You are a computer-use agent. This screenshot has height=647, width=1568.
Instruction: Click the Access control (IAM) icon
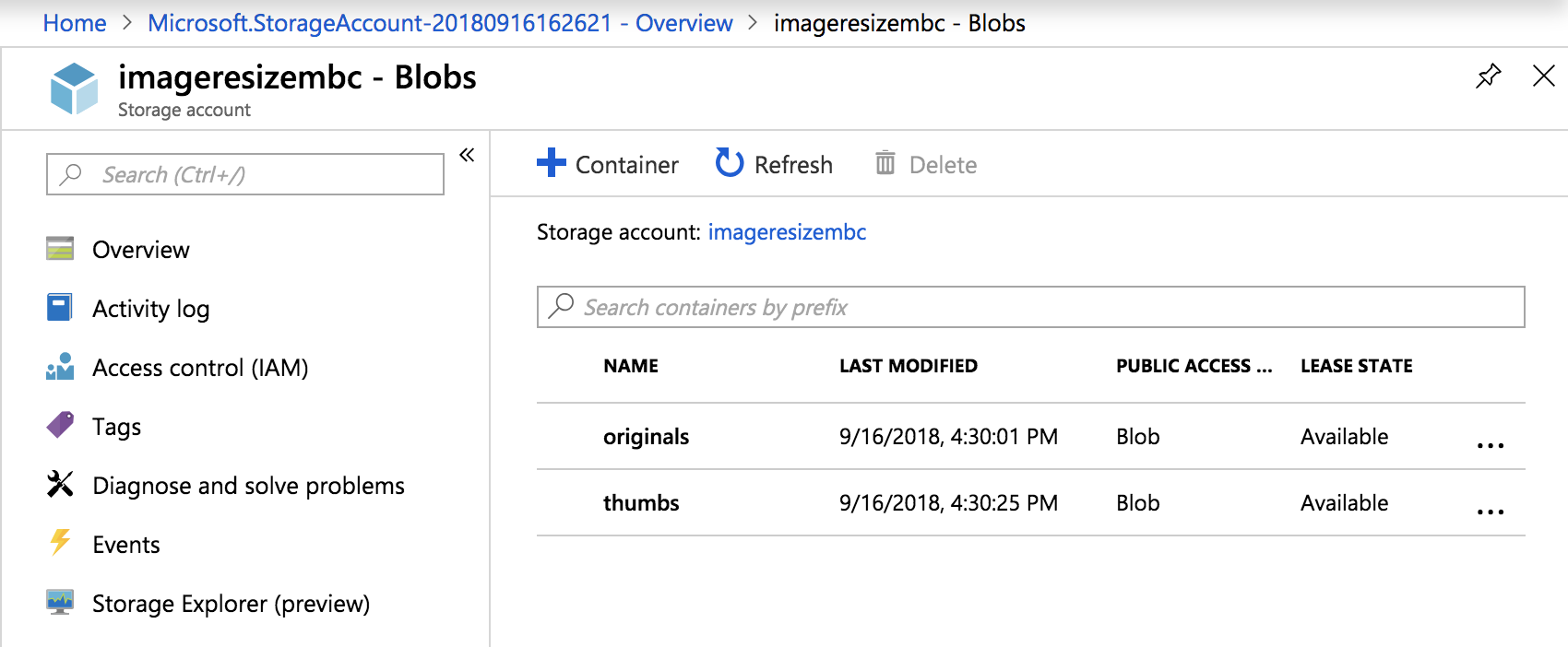pyautogui.click(x=60, y=368)
